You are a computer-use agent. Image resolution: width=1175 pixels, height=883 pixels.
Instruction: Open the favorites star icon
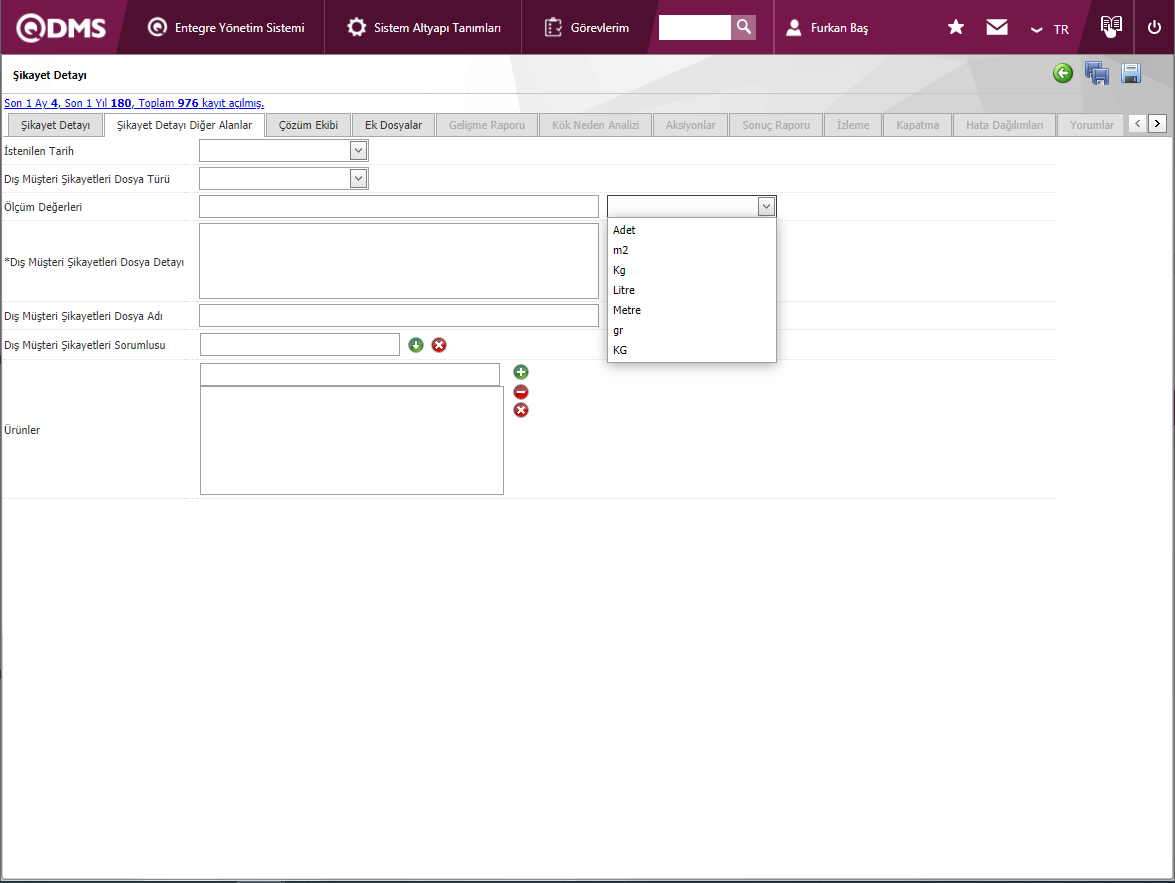[x=956, y=28]
